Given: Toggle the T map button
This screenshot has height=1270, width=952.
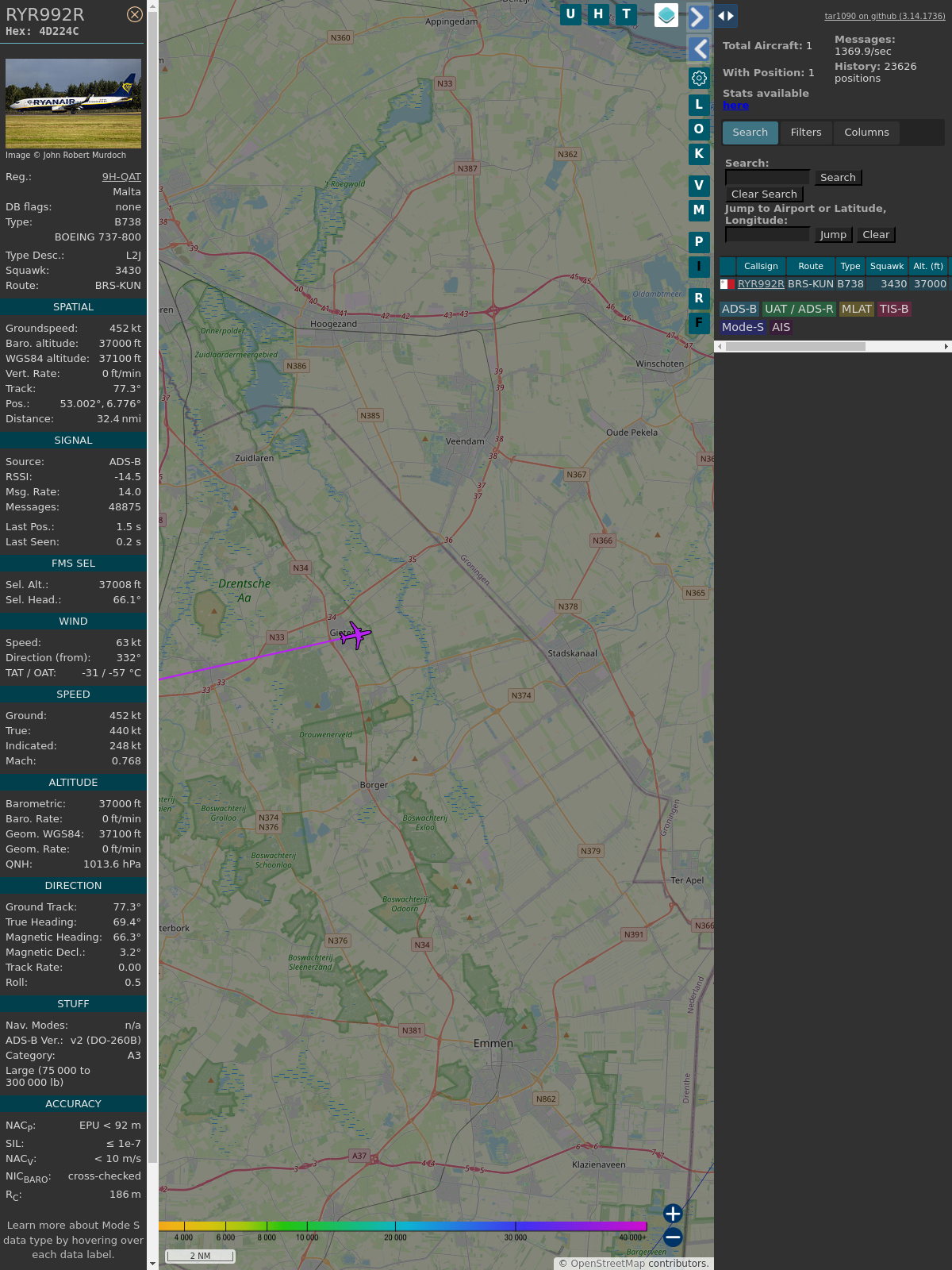Looking at the screenshot, I should tap(627, 14).
